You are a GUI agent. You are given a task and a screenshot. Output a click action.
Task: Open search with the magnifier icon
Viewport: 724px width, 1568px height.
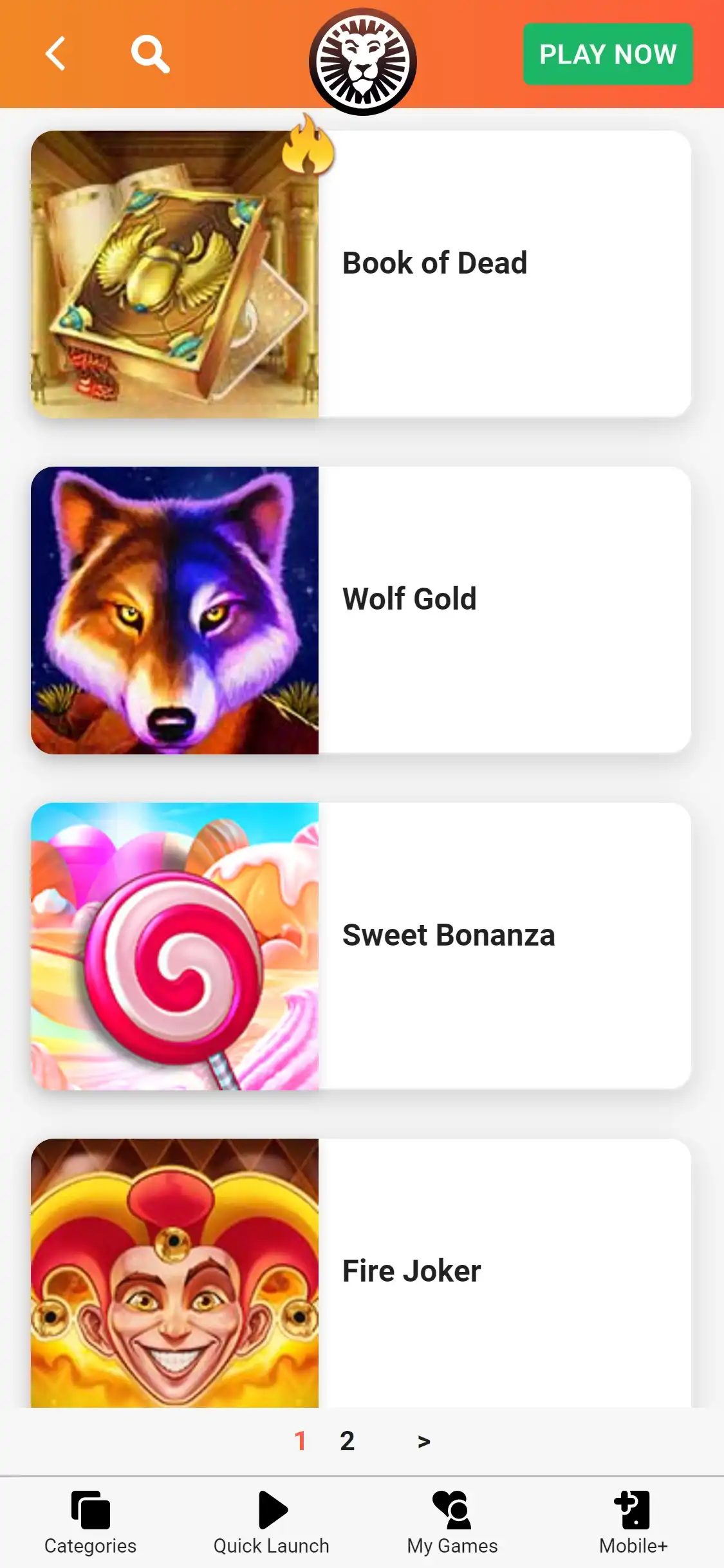point(151,54)
